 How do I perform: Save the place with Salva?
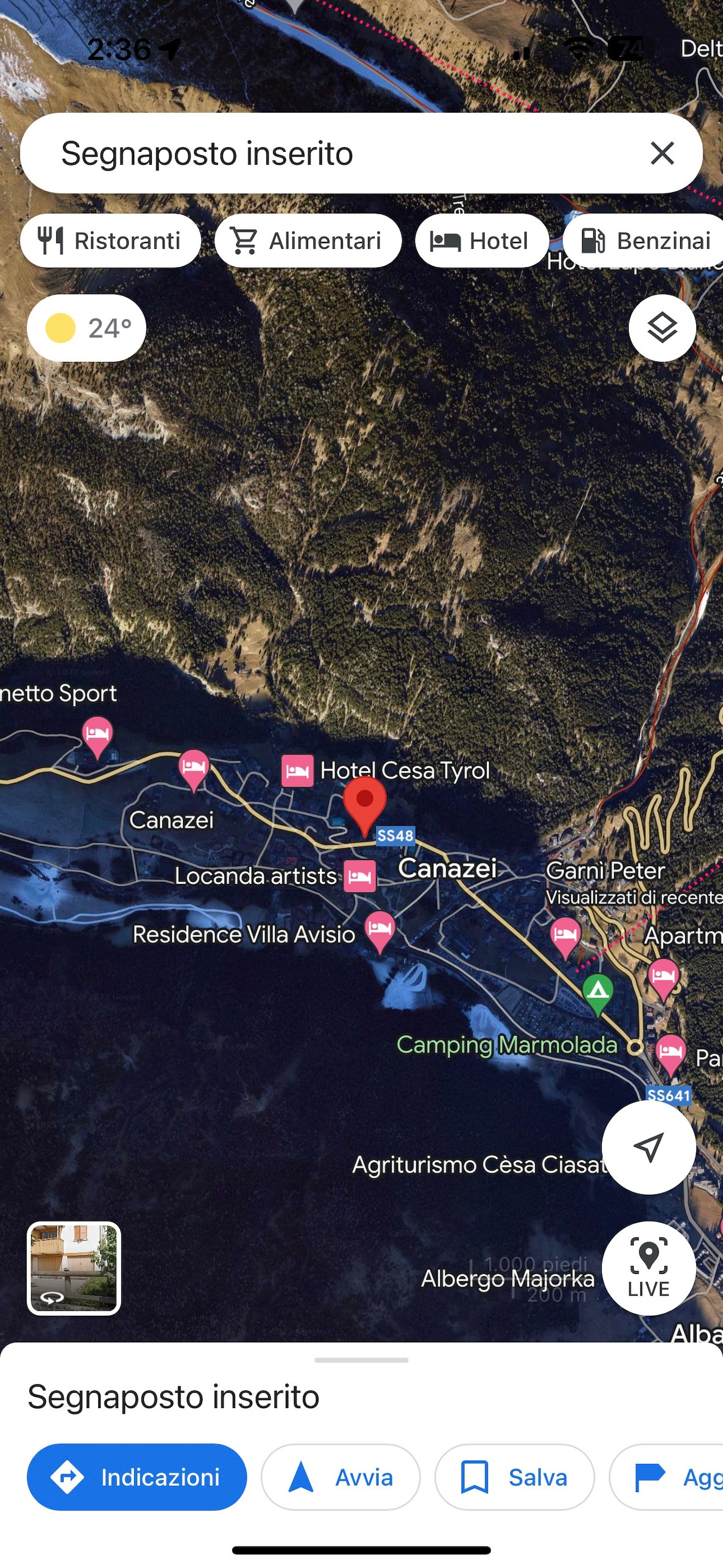point(514,1477)
